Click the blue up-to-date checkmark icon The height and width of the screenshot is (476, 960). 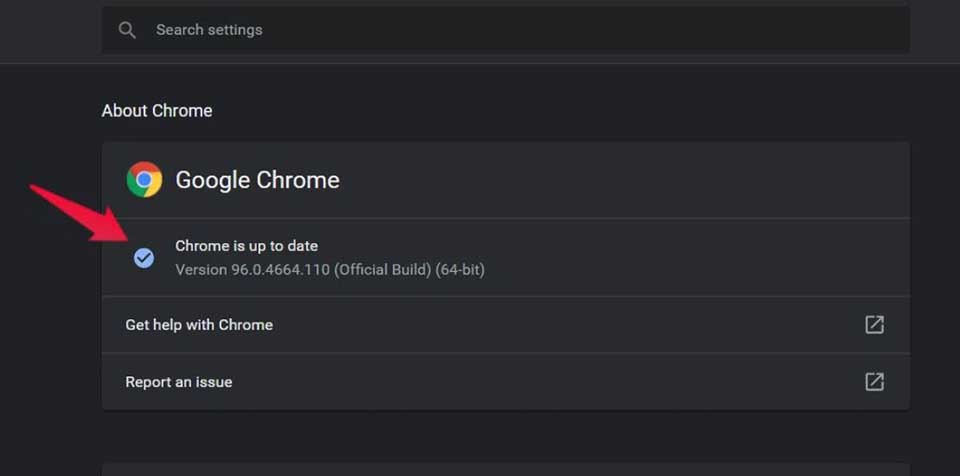point(144,258)
